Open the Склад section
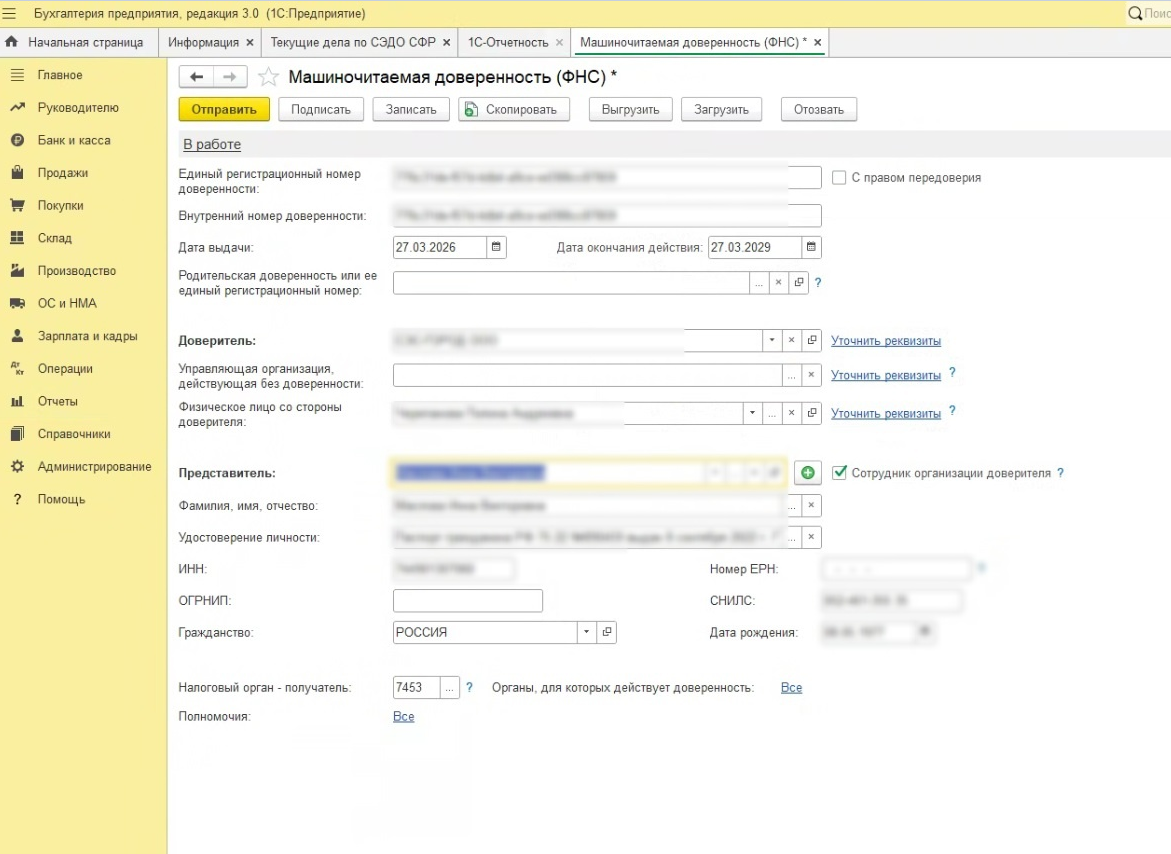Viewport: 1171px width, 854px height. point(55,238)
